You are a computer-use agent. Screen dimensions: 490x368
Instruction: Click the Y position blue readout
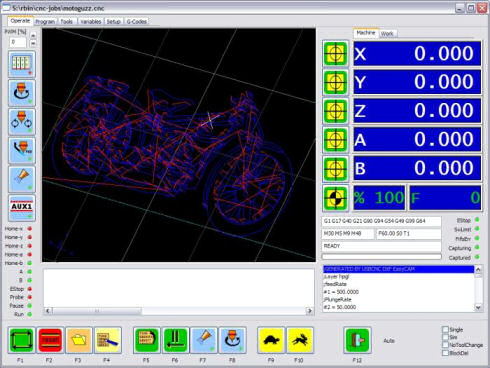pos(417,82)
